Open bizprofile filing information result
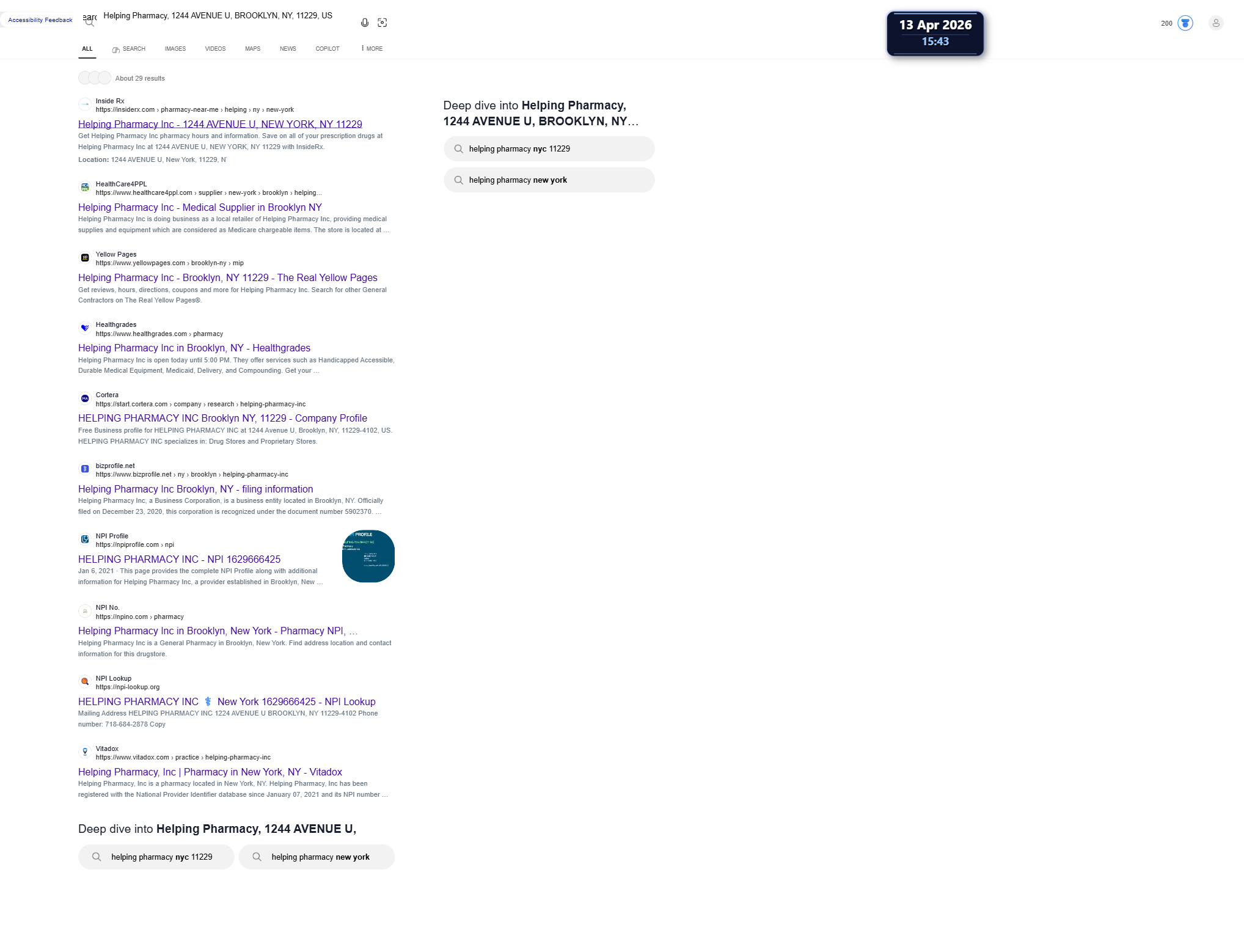Screen dimensions: 1244x952 coord(196,489)
